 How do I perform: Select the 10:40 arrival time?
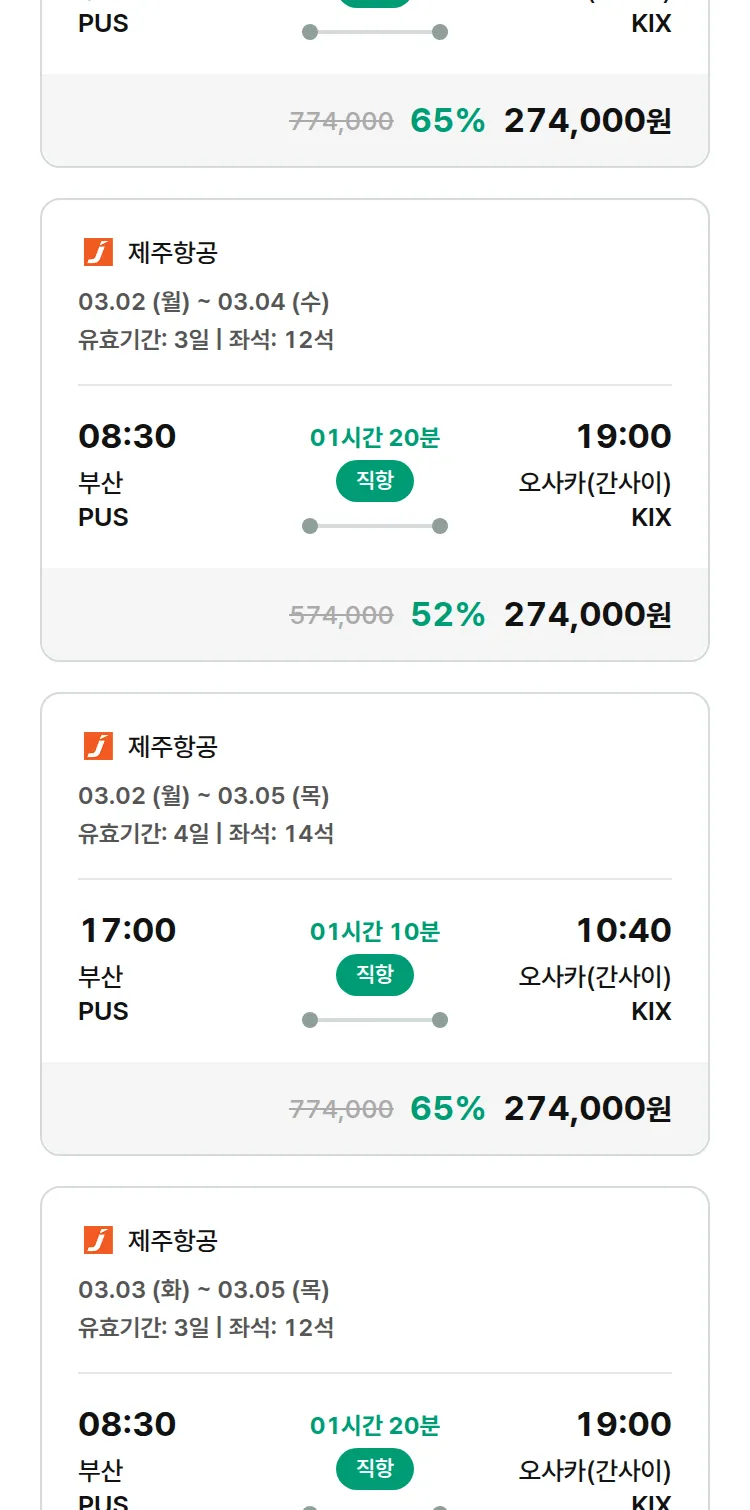623,930
